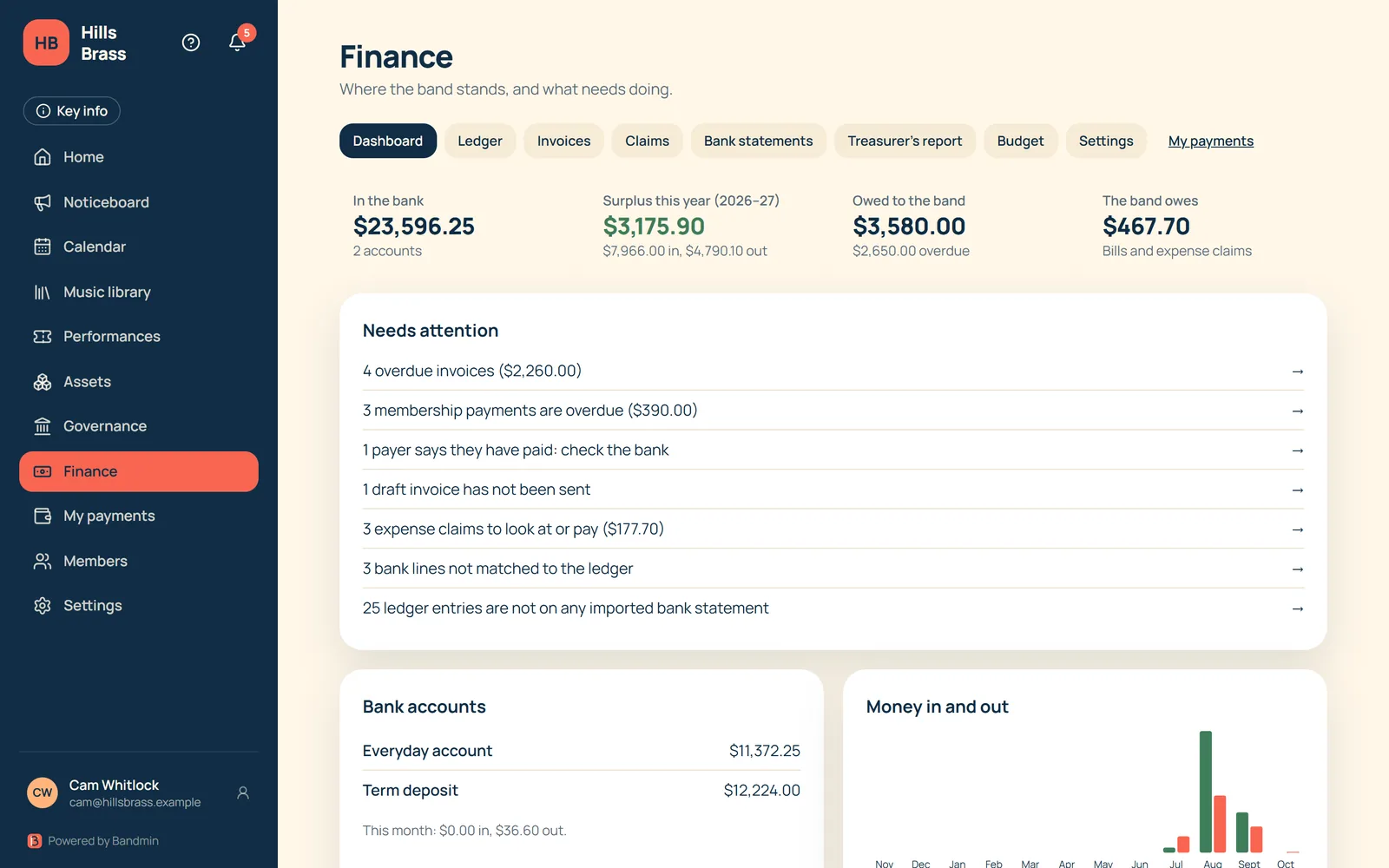The height and width of the screenshot is (868, 1389).
Task: Select the Finance sidebar item
Action: pyautogui.click(x=139, y=471)
